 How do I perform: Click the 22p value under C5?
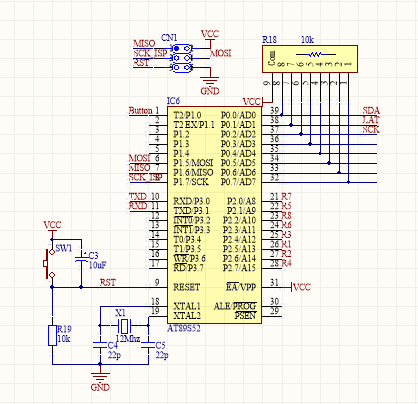pyautogui.click(x=162, y=355)
